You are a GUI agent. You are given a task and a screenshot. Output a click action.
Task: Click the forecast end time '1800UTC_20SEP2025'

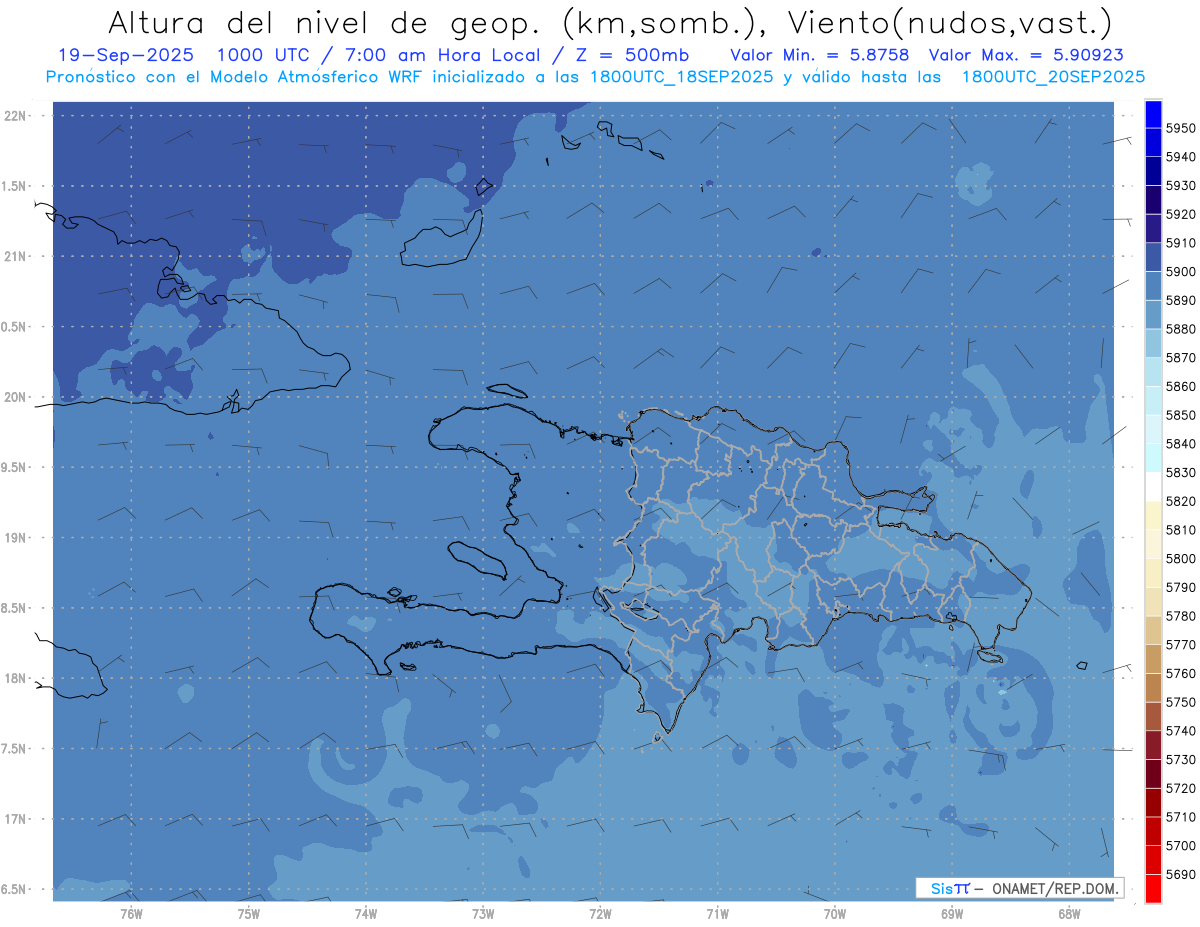1053,77
